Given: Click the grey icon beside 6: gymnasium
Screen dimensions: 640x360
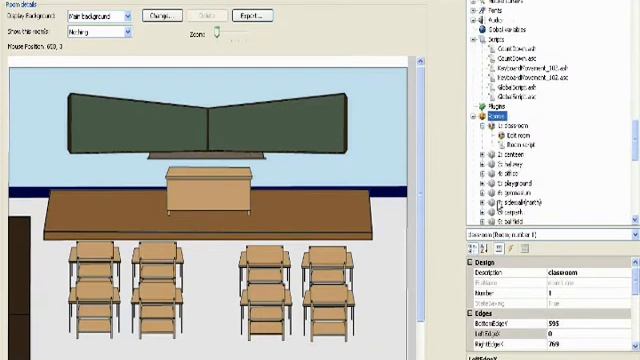Looking at the screenshot, I should [492, 193].
